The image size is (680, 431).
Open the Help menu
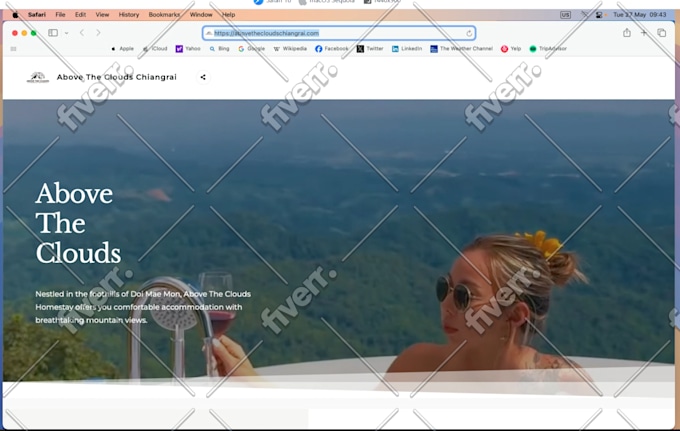coord(229,15)
